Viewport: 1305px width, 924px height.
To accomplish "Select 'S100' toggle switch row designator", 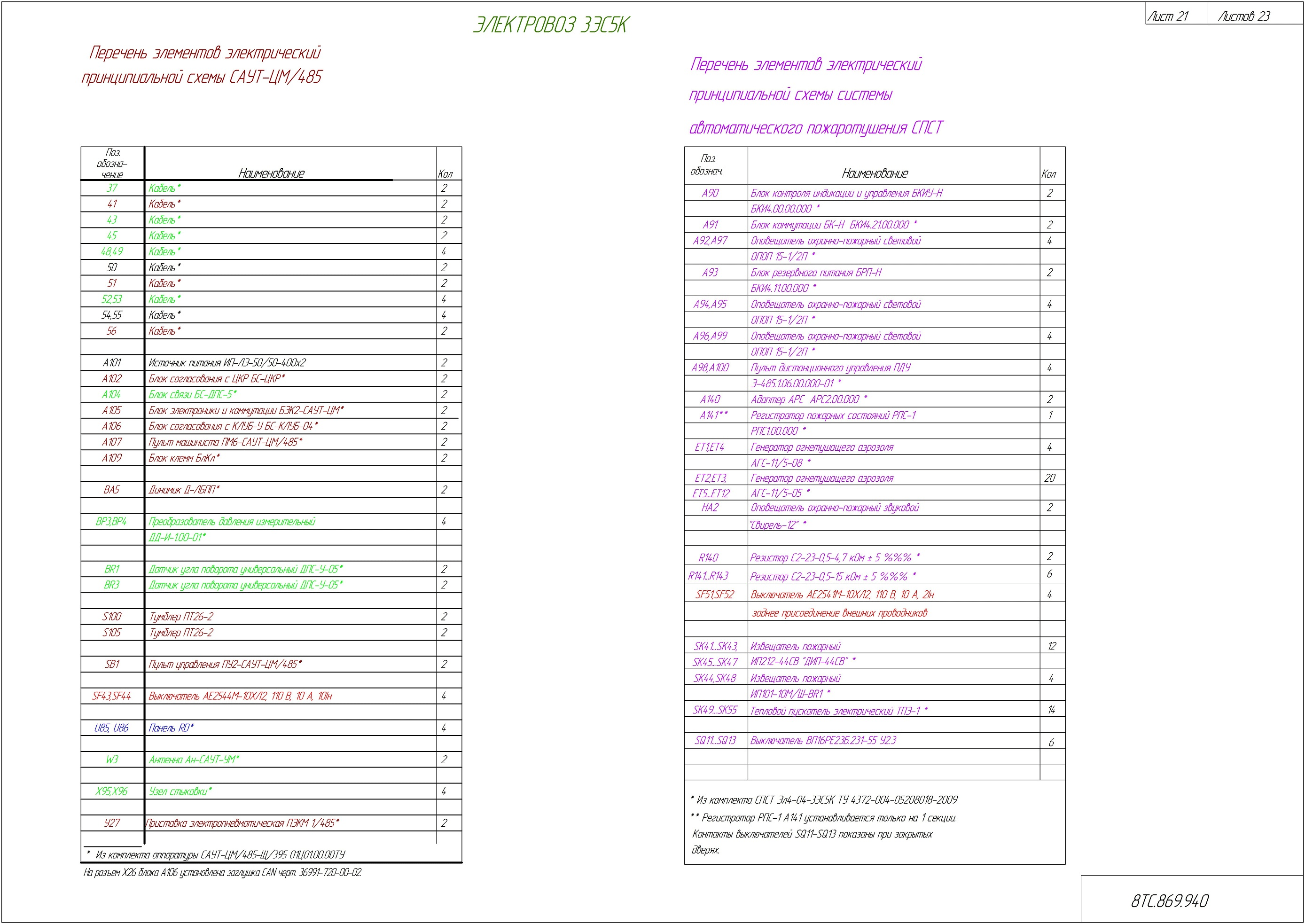I will 112,617.
